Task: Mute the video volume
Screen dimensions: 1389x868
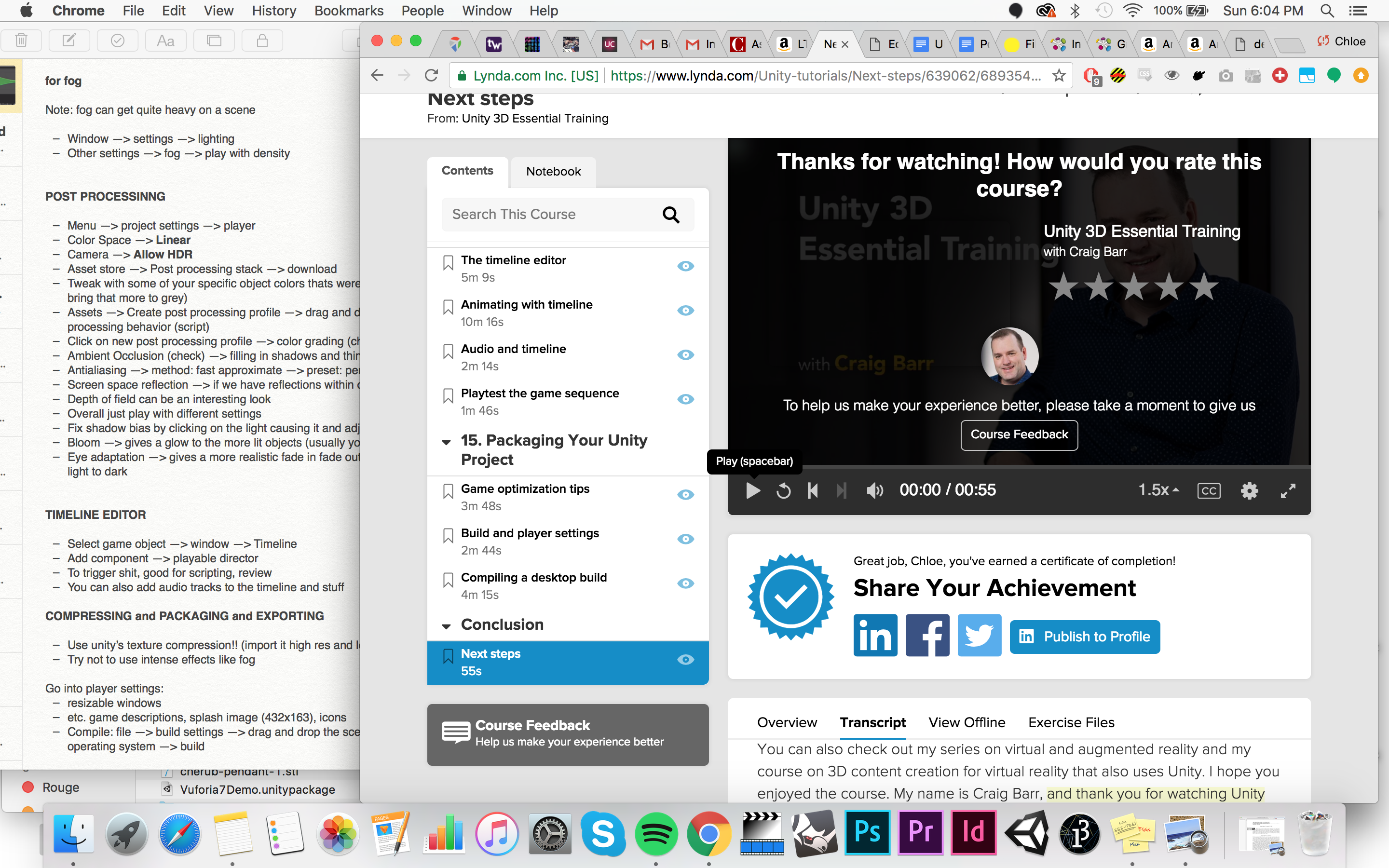Action: click(875, 491)
